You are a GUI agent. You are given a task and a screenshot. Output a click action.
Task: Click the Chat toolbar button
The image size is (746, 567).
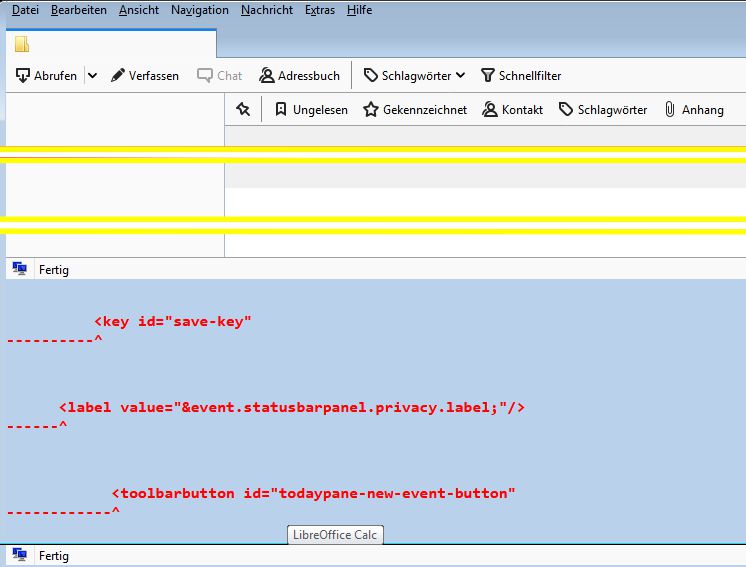coord(220,75)
